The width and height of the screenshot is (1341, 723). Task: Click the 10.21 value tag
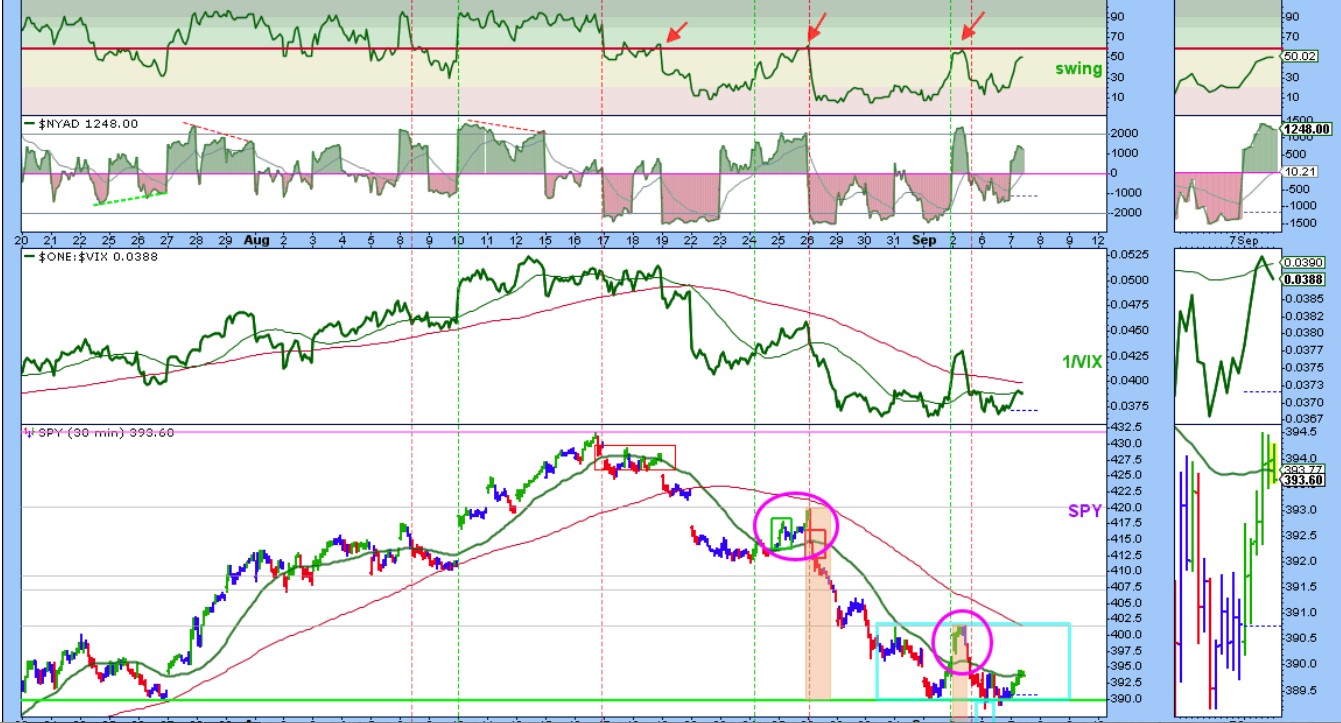point(1298,172)
